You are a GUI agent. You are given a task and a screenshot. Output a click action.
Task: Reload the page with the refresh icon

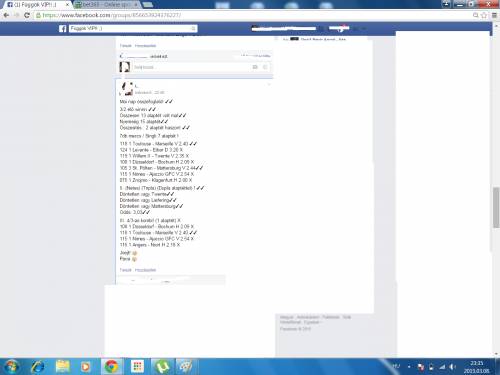tap(27, 15)
